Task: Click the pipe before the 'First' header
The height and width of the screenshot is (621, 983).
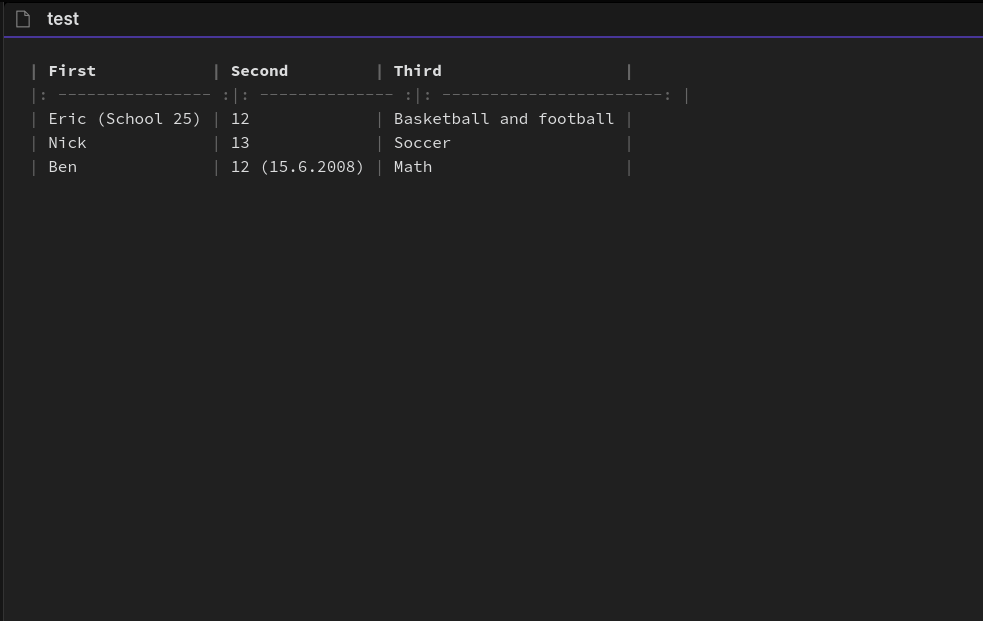Action: [x=34, y=70]
